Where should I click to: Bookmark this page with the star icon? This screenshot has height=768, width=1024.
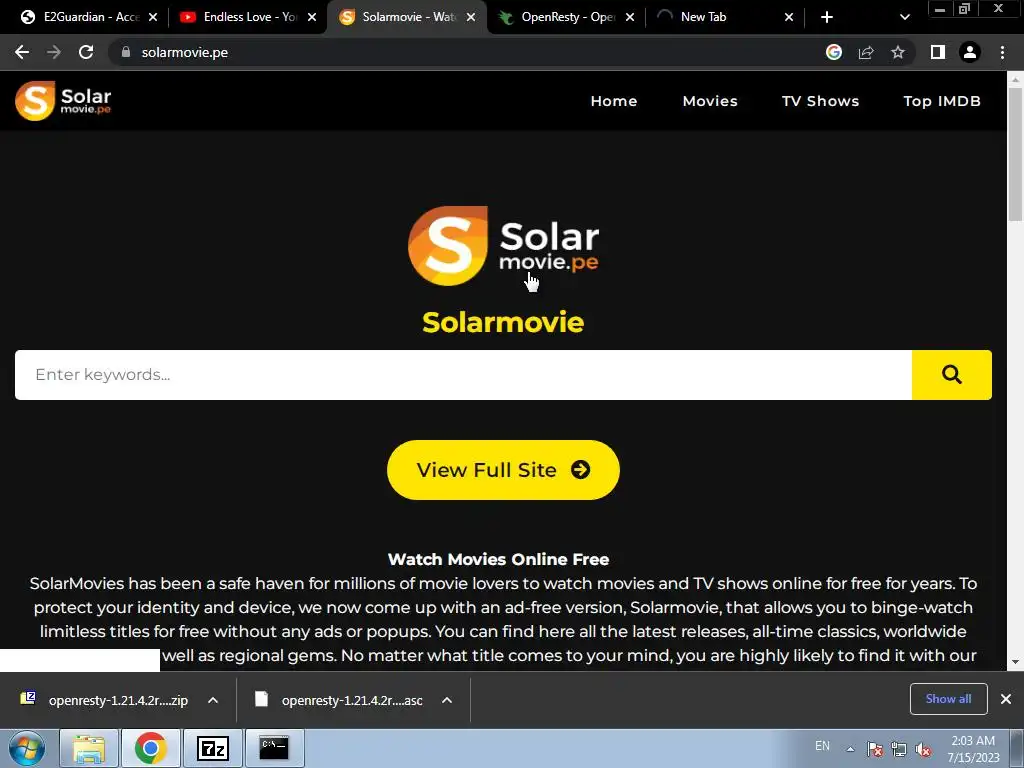point(898,52)
